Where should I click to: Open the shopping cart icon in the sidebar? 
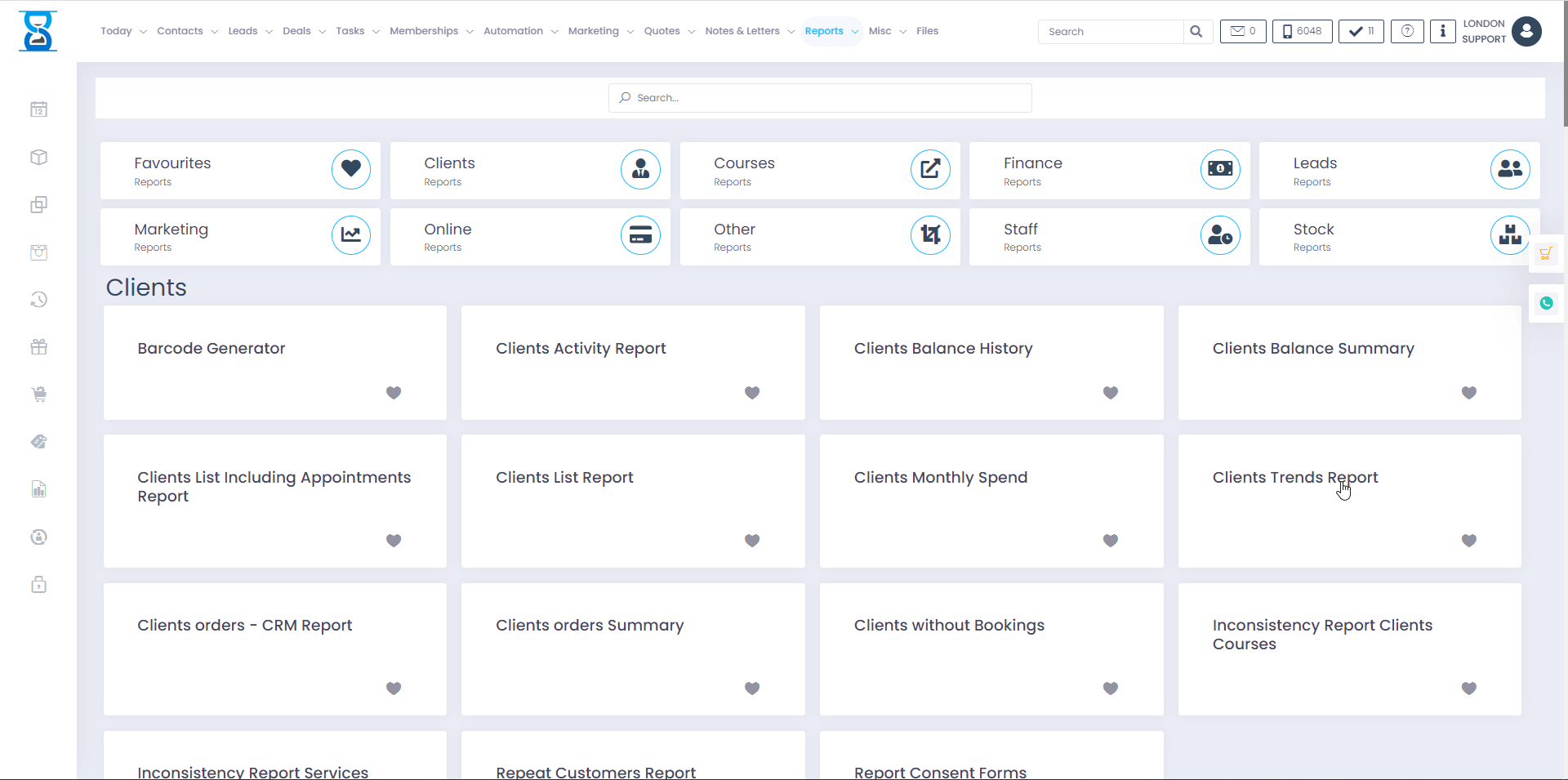(38, 394)
